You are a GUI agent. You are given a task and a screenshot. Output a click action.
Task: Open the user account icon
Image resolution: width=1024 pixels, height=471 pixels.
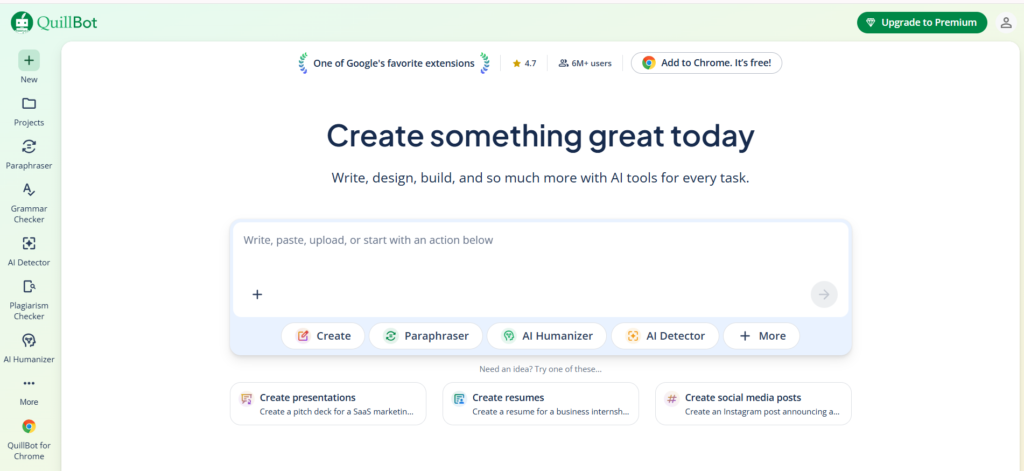pos(1006,22)
